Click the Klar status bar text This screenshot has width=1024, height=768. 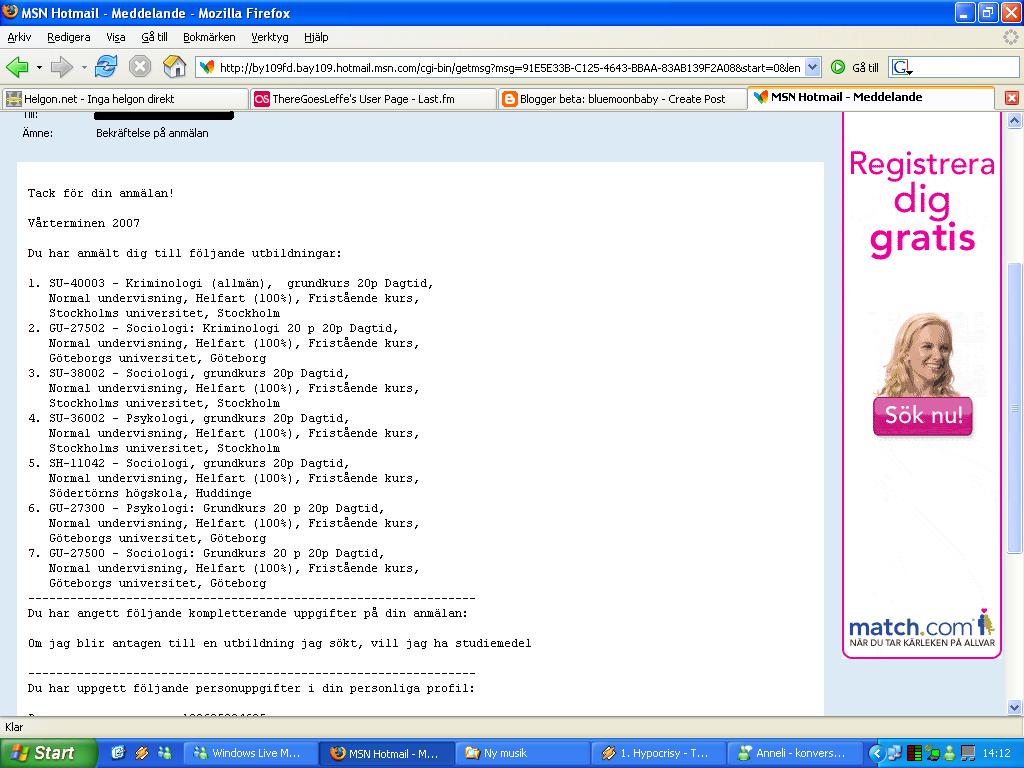coord(14,727)
